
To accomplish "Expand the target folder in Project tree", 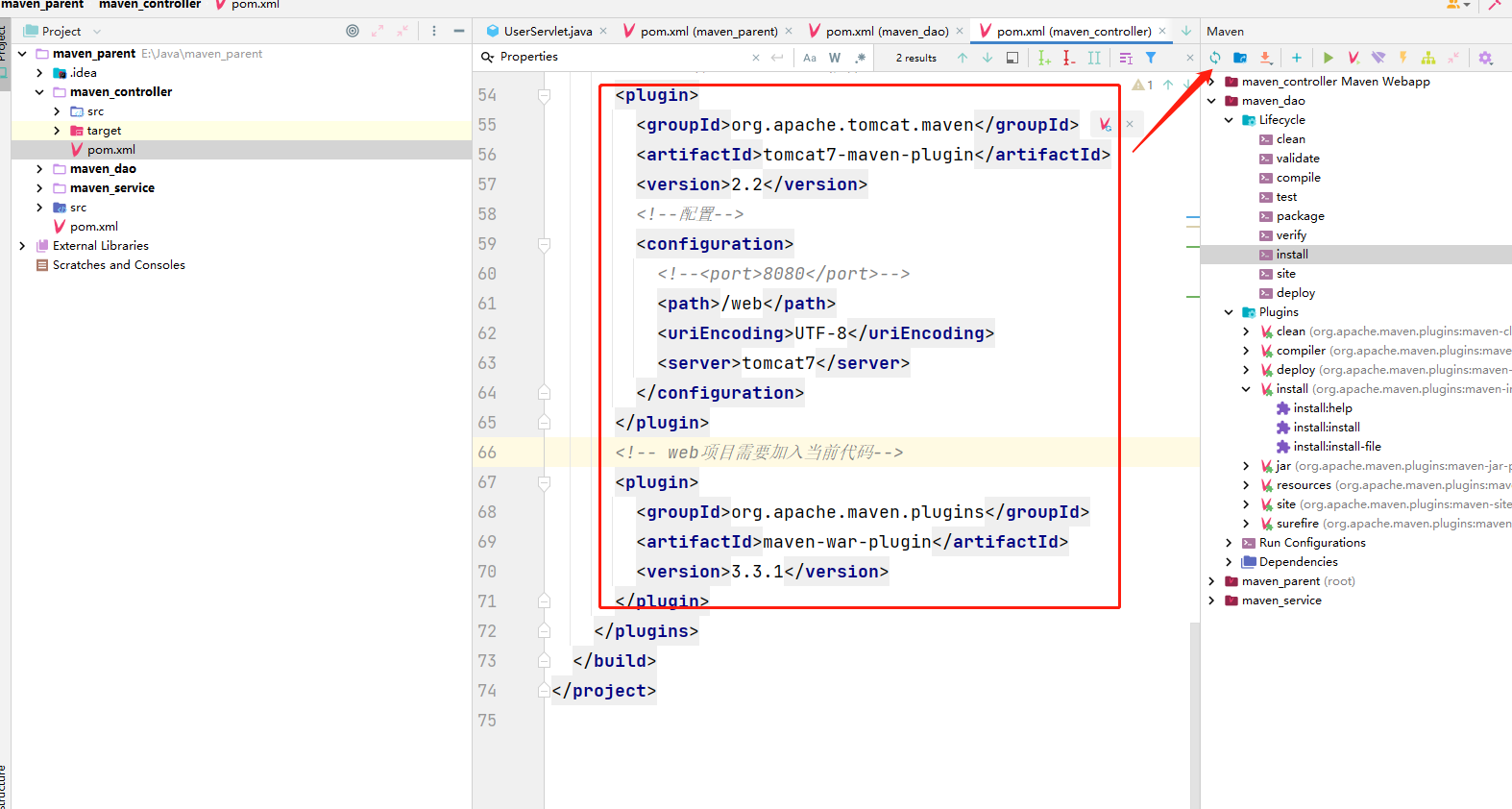I will 57,131.
